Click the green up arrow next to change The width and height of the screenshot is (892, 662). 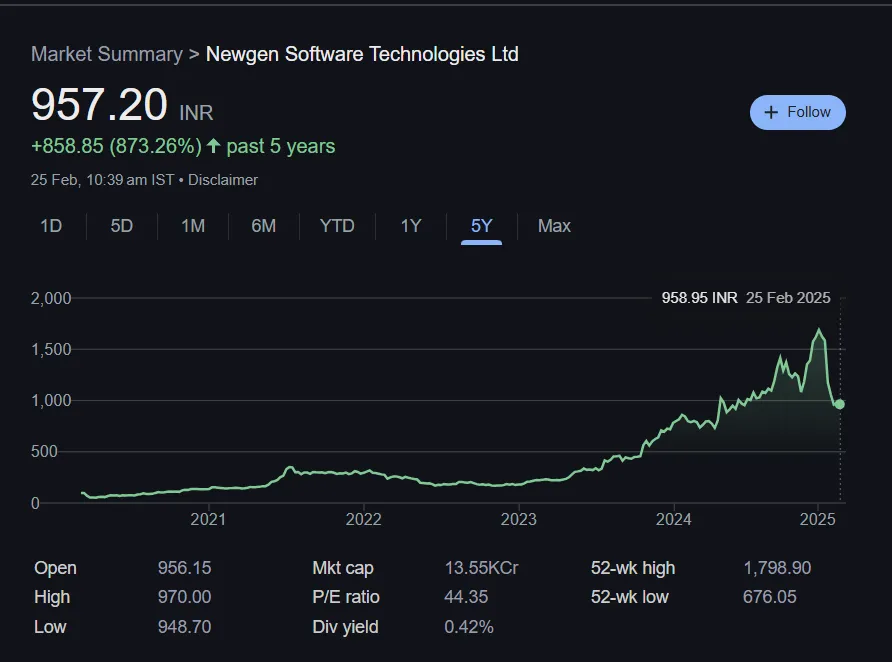213,146
